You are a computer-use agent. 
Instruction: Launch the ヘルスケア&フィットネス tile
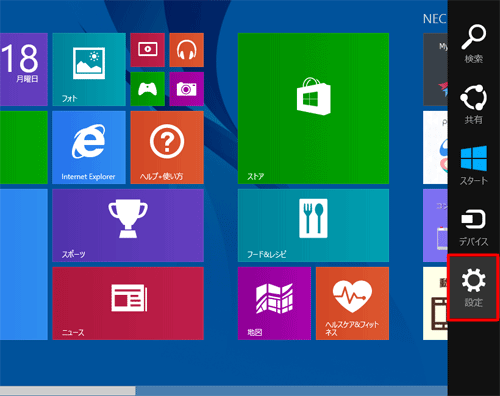point(352,303)
